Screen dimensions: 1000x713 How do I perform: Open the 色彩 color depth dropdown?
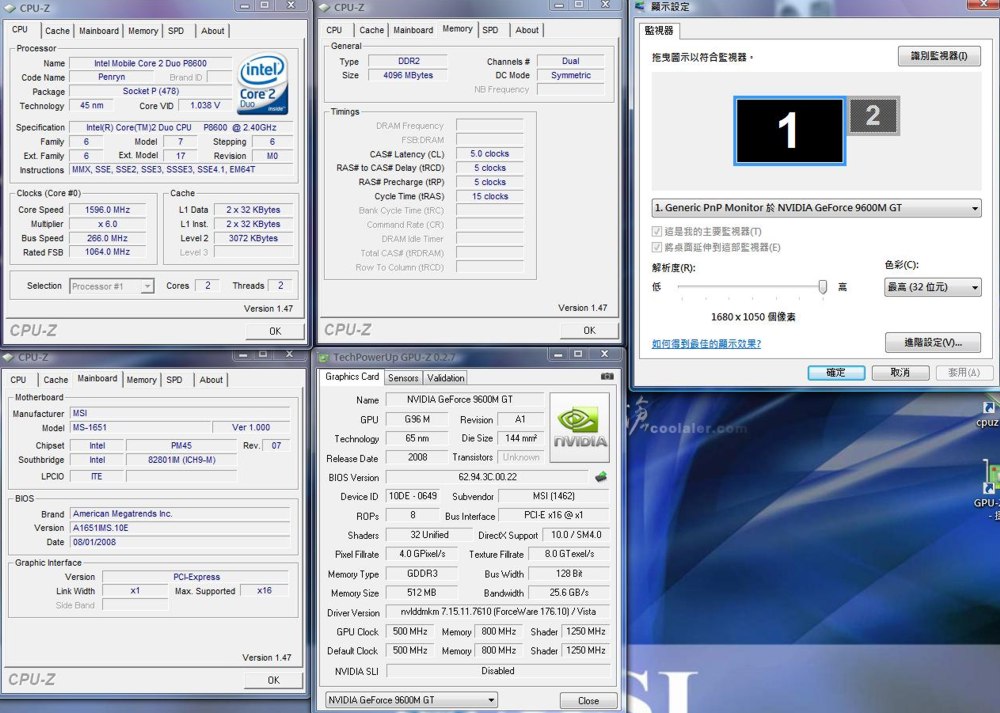pyautogui.click(x=932, y=287)
